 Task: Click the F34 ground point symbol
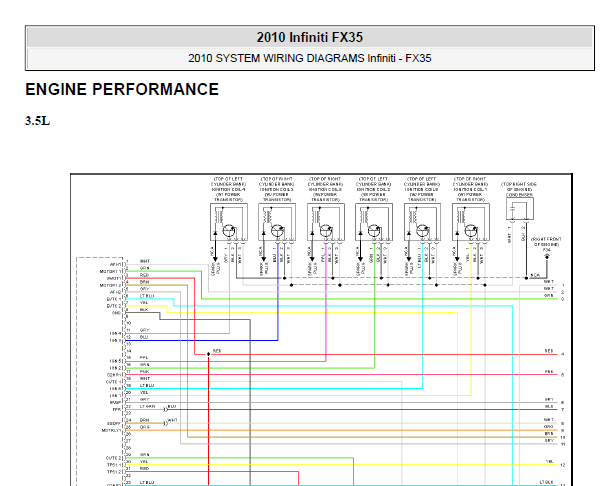[547, 257]
